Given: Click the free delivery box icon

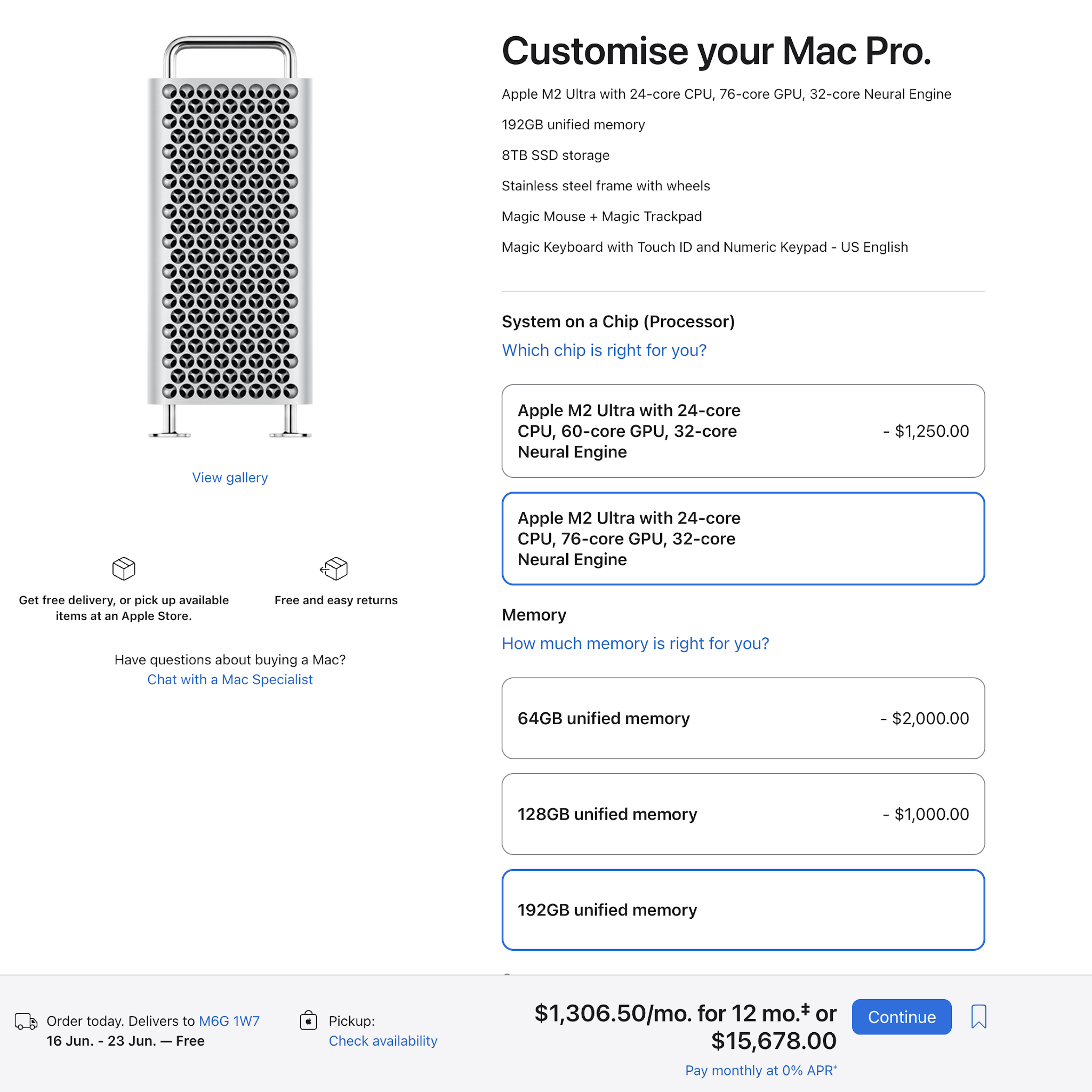Looking at the screenshot, I should [x=124, y=568].
